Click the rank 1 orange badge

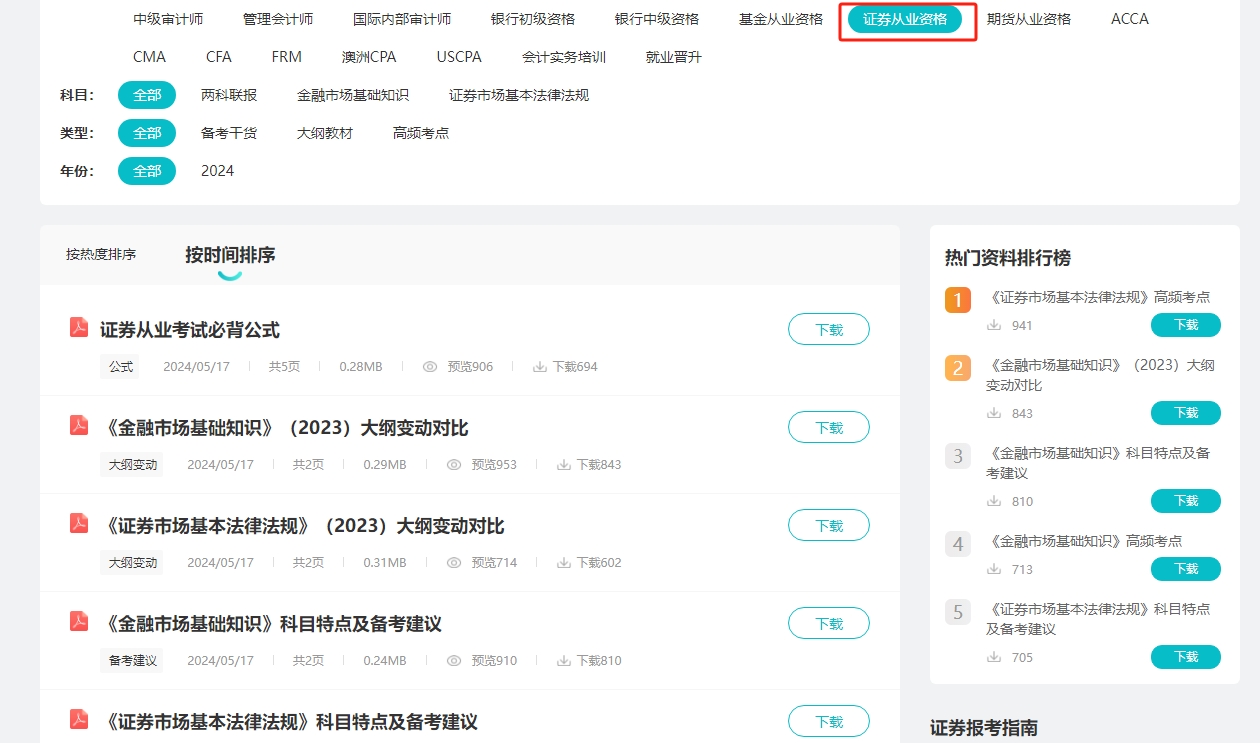957,300
